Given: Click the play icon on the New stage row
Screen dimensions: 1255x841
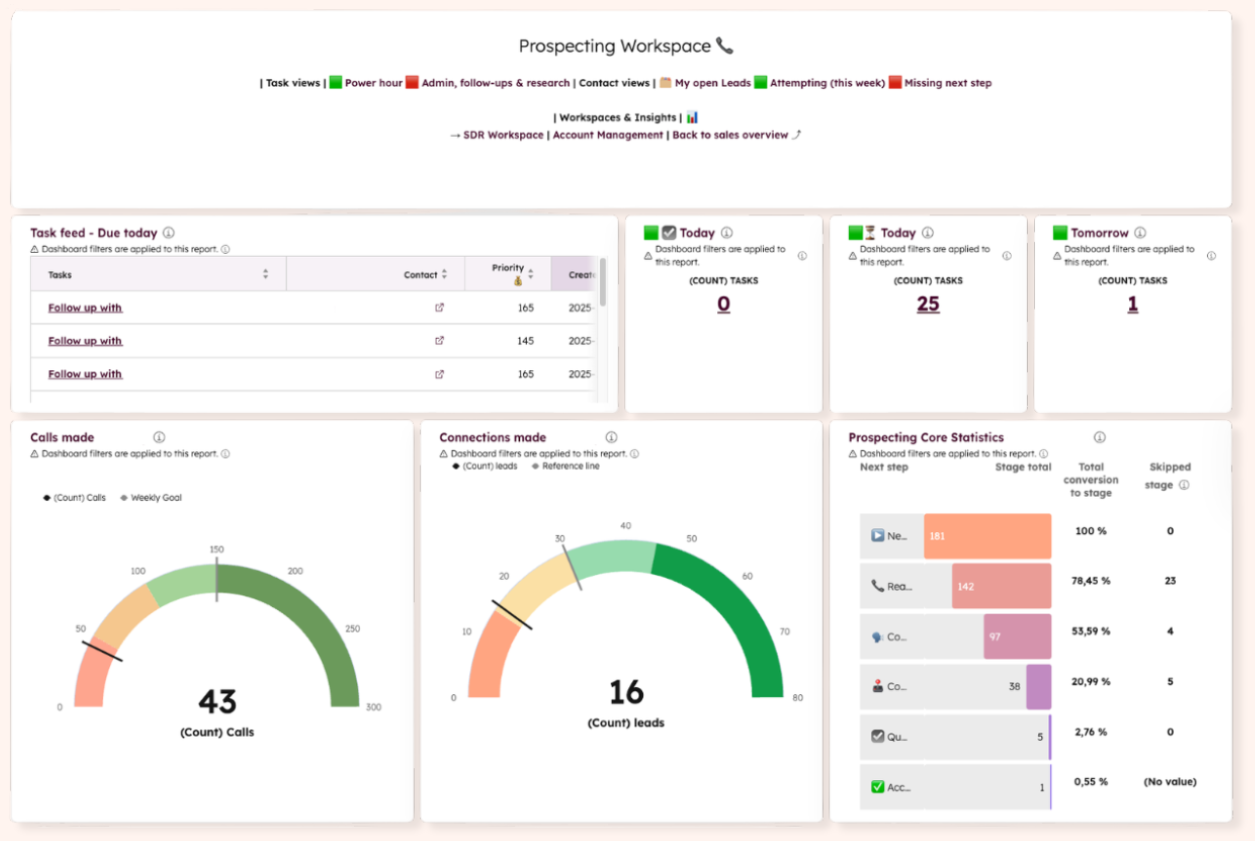Looking at the screenshot, I should (876, 536).
